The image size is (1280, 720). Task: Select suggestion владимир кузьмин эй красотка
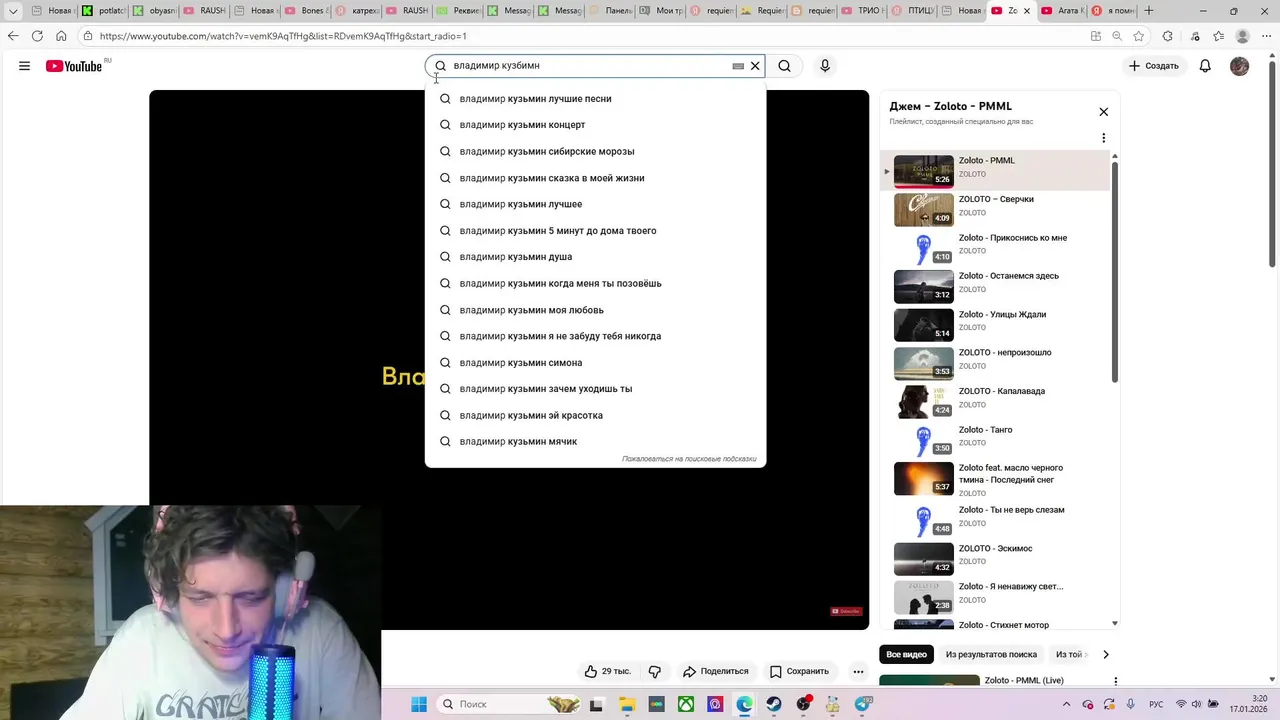(x=595, y=416)
